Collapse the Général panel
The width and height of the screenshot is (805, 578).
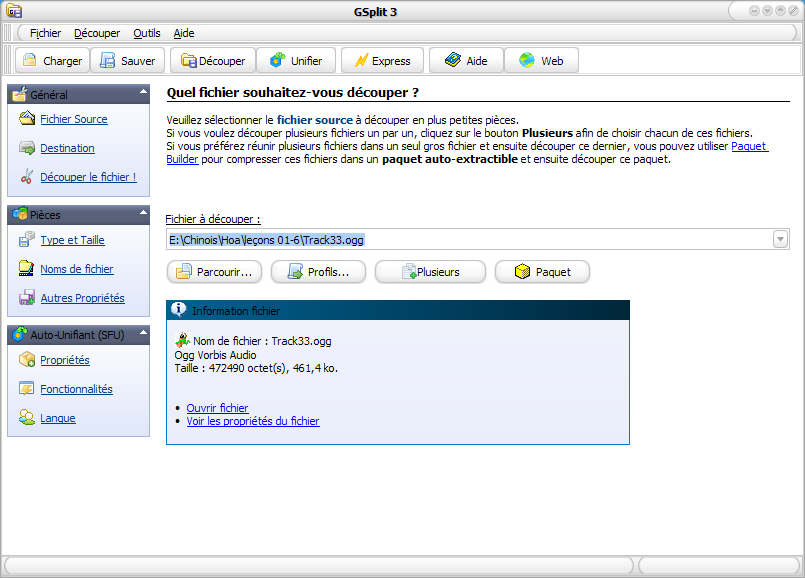coord(144,92)
